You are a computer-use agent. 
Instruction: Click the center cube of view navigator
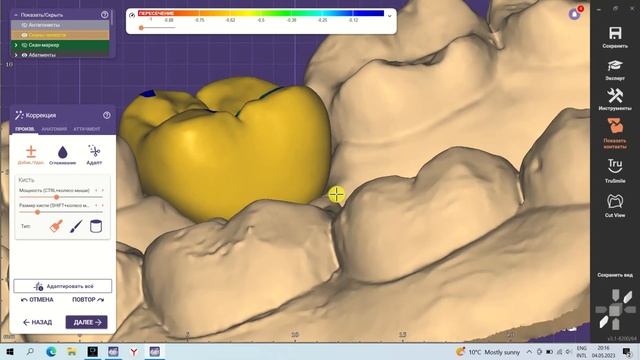616,310
